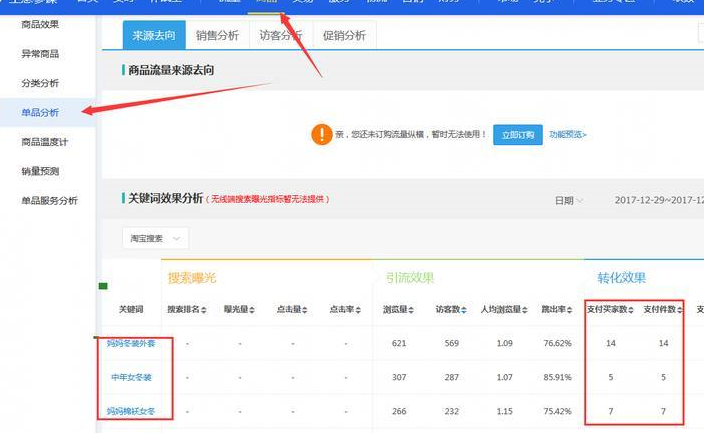Click 支付件数 value 7 for 妈妈棉袄女冬
Screen dimensions: 704x433
(x=664, y=411)
